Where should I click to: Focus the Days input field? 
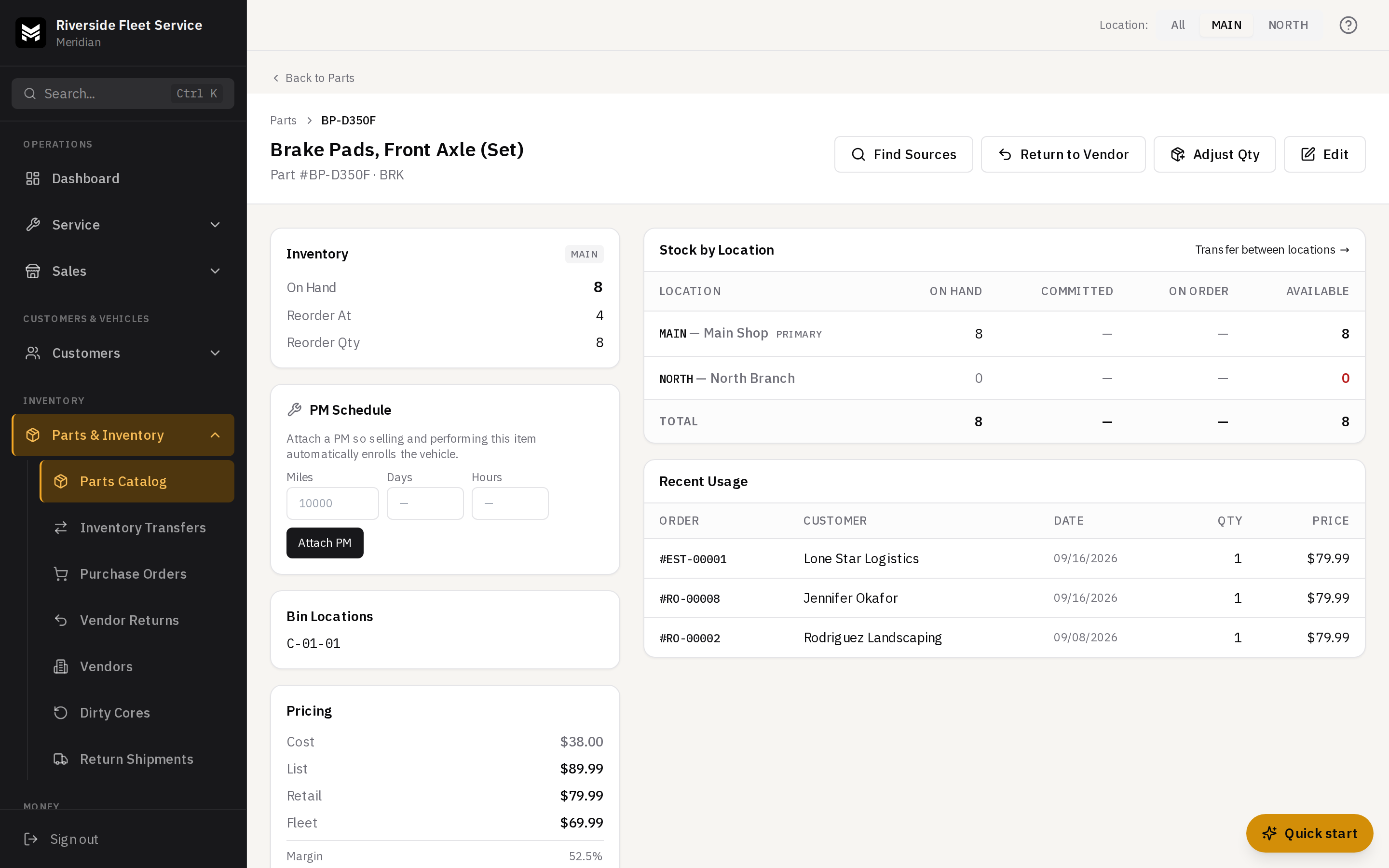pos(425,503)
